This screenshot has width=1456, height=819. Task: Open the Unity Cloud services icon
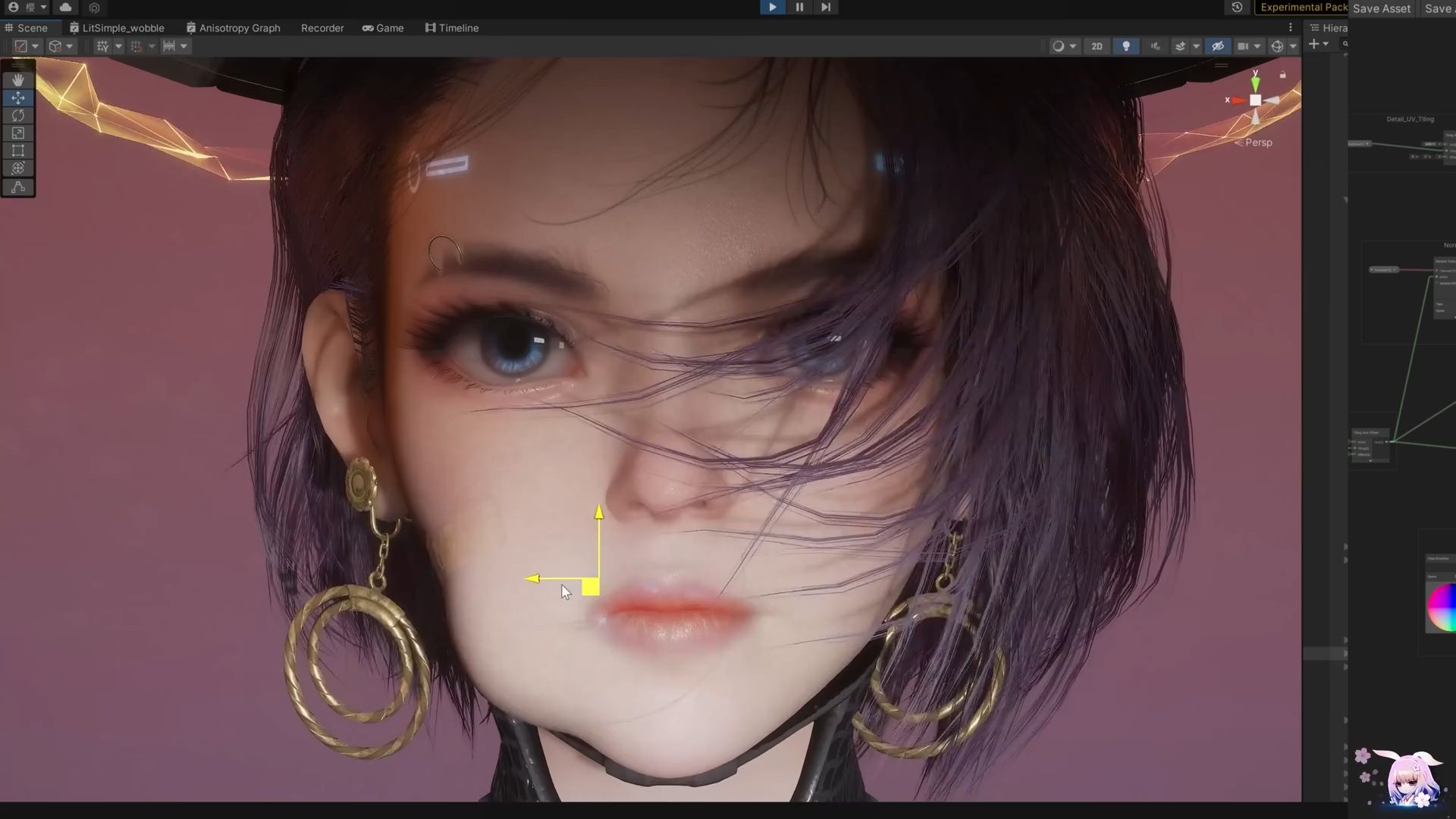tap(65, 8)
